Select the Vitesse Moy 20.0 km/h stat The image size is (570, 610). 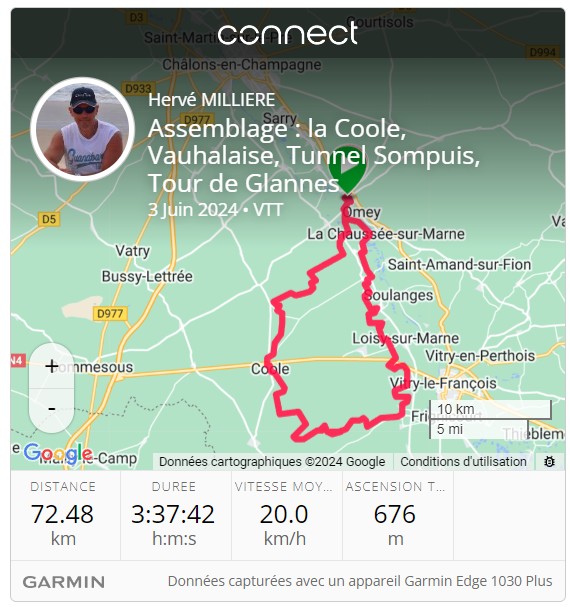coord(284,515)
